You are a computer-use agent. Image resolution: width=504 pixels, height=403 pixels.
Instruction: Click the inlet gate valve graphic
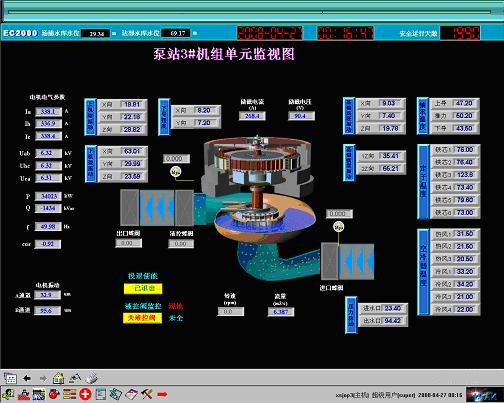347,261
